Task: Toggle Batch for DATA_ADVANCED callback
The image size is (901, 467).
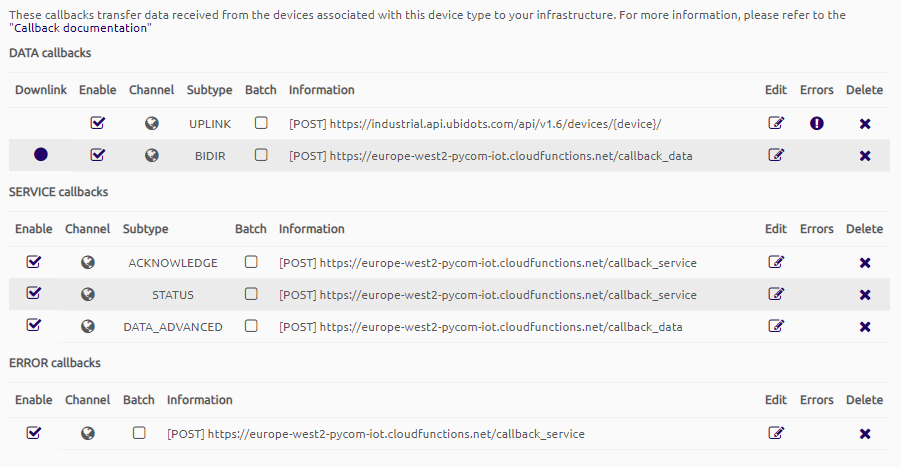Action: tap(251, 325)
